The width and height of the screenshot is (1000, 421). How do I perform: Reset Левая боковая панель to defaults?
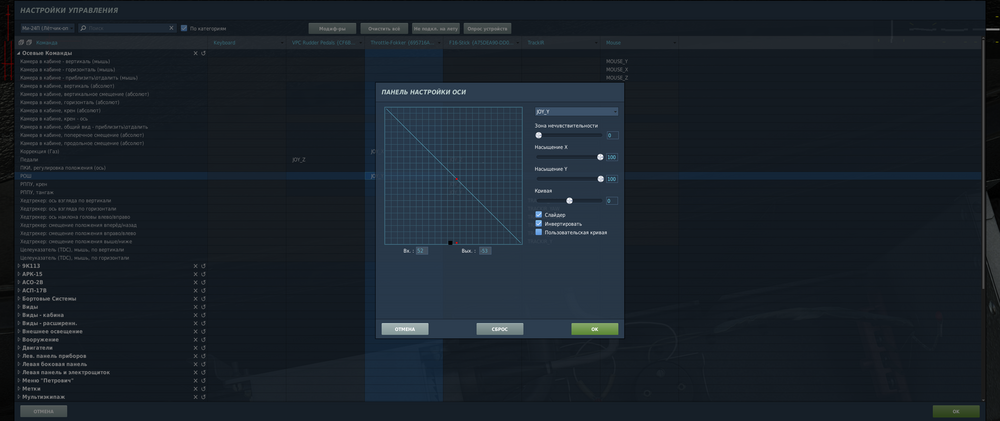tap(203, 364)
